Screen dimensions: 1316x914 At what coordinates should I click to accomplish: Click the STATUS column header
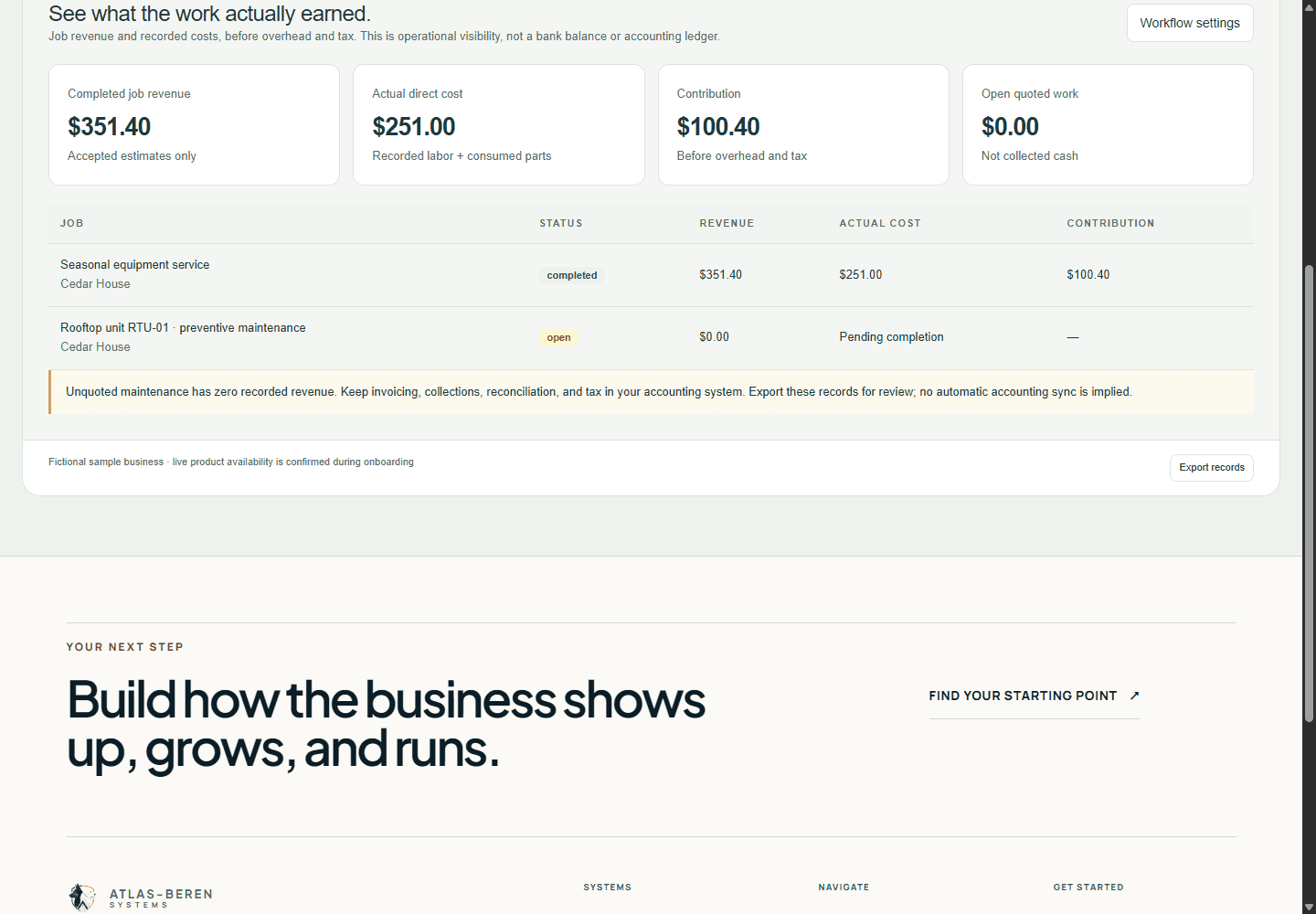560,223
